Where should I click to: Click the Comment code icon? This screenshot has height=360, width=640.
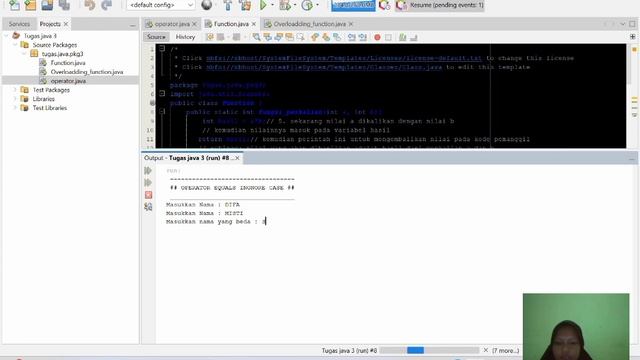pyautogui.click(x=402, y=37)
